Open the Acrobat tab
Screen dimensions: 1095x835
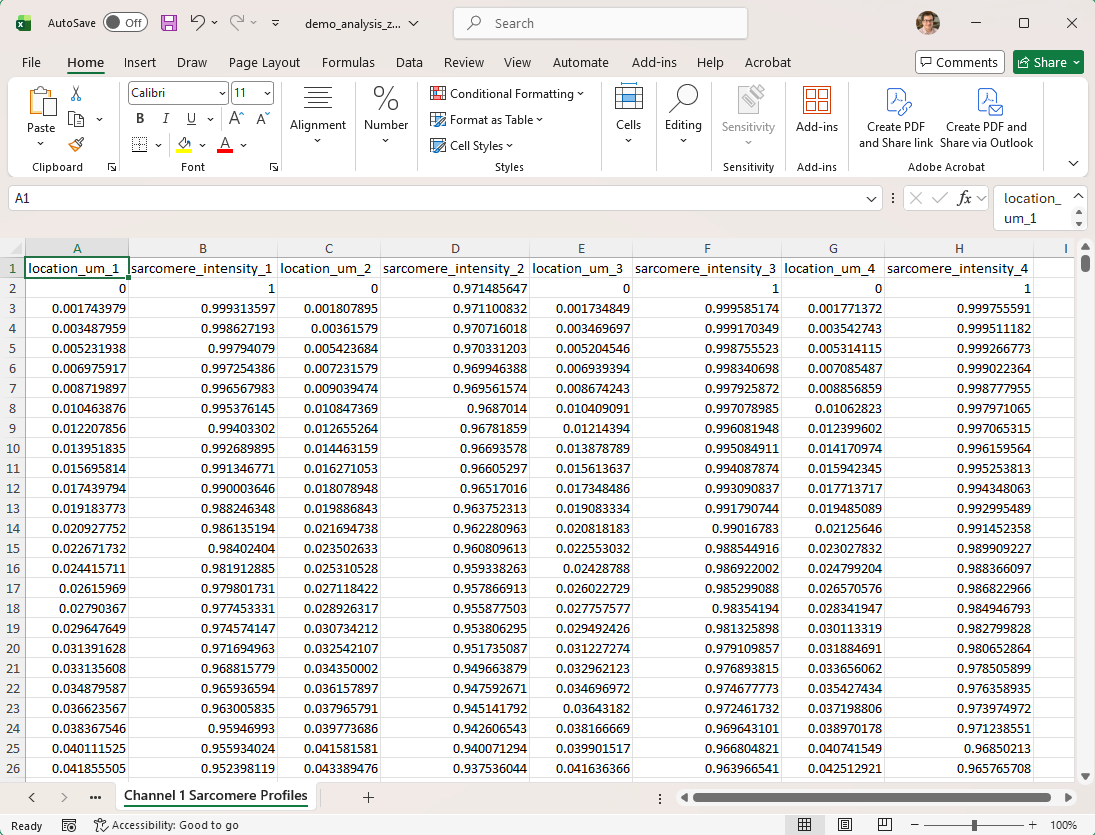point(767,62)
